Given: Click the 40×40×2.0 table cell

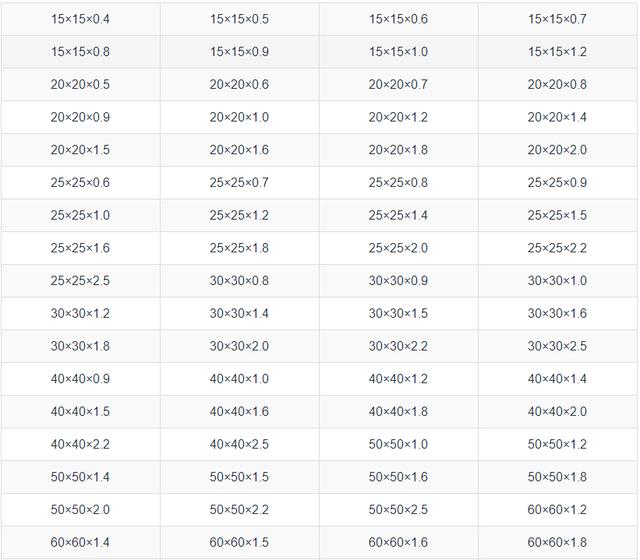Looking at the screenshot, I should [x=557, y=412].
